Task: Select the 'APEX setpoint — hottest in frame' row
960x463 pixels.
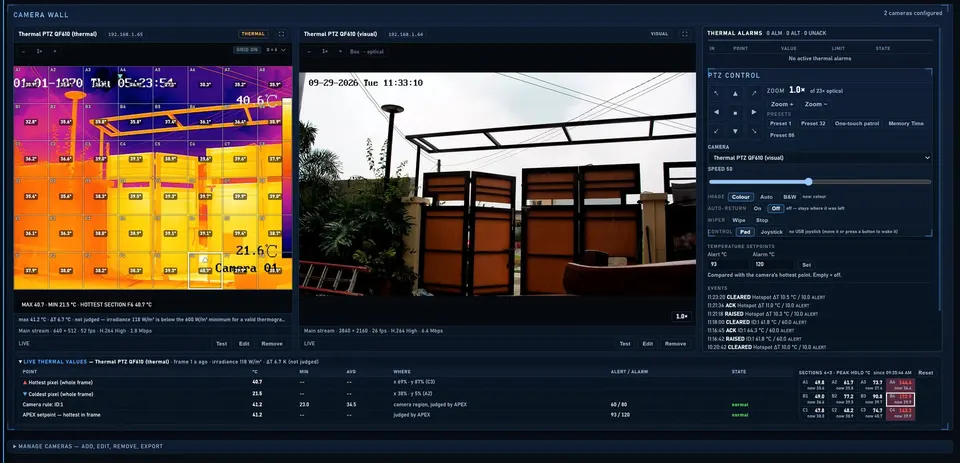Action: tap(404, 415)
